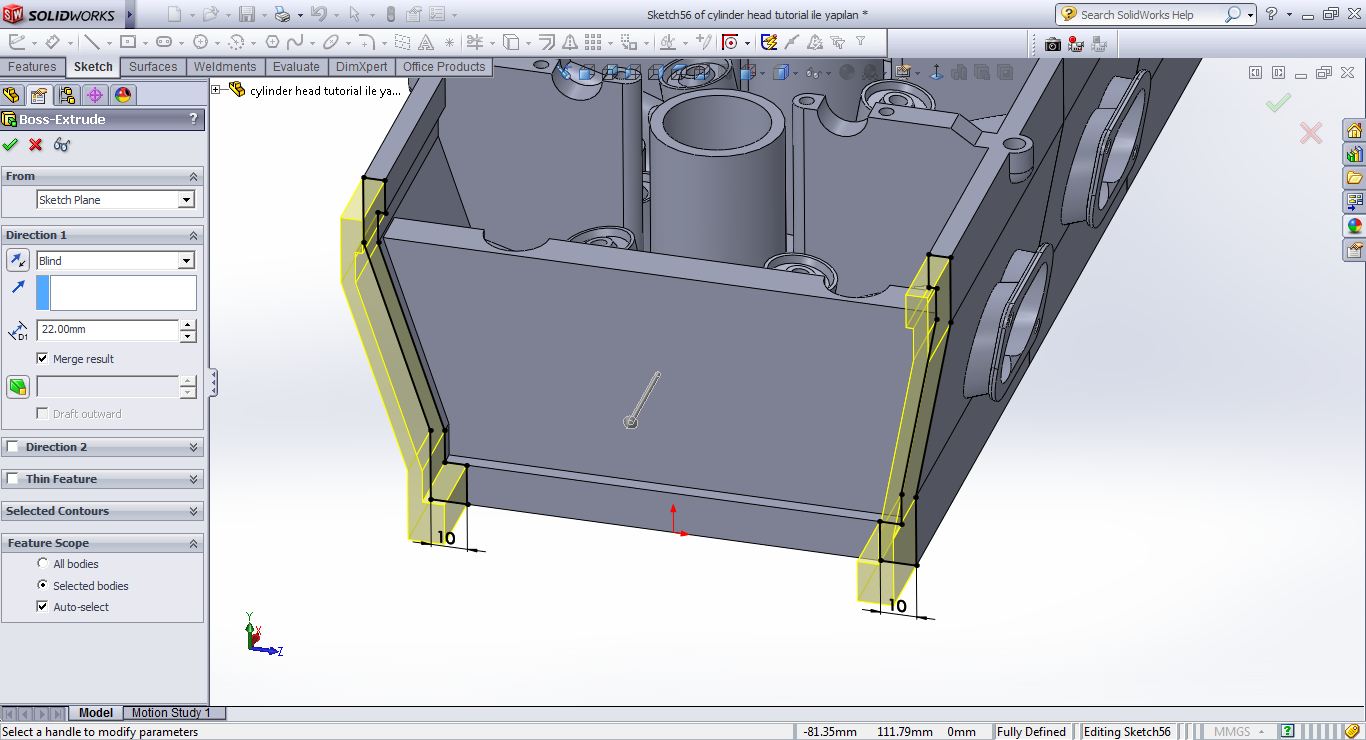Select the Line sketch tool

click(x=94, y=41)
